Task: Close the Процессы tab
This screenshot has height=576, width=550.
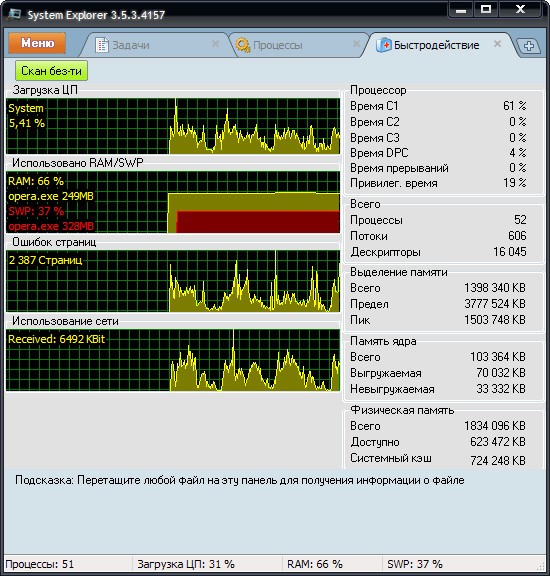Action: pyautogui.click(x=356, y=44)
